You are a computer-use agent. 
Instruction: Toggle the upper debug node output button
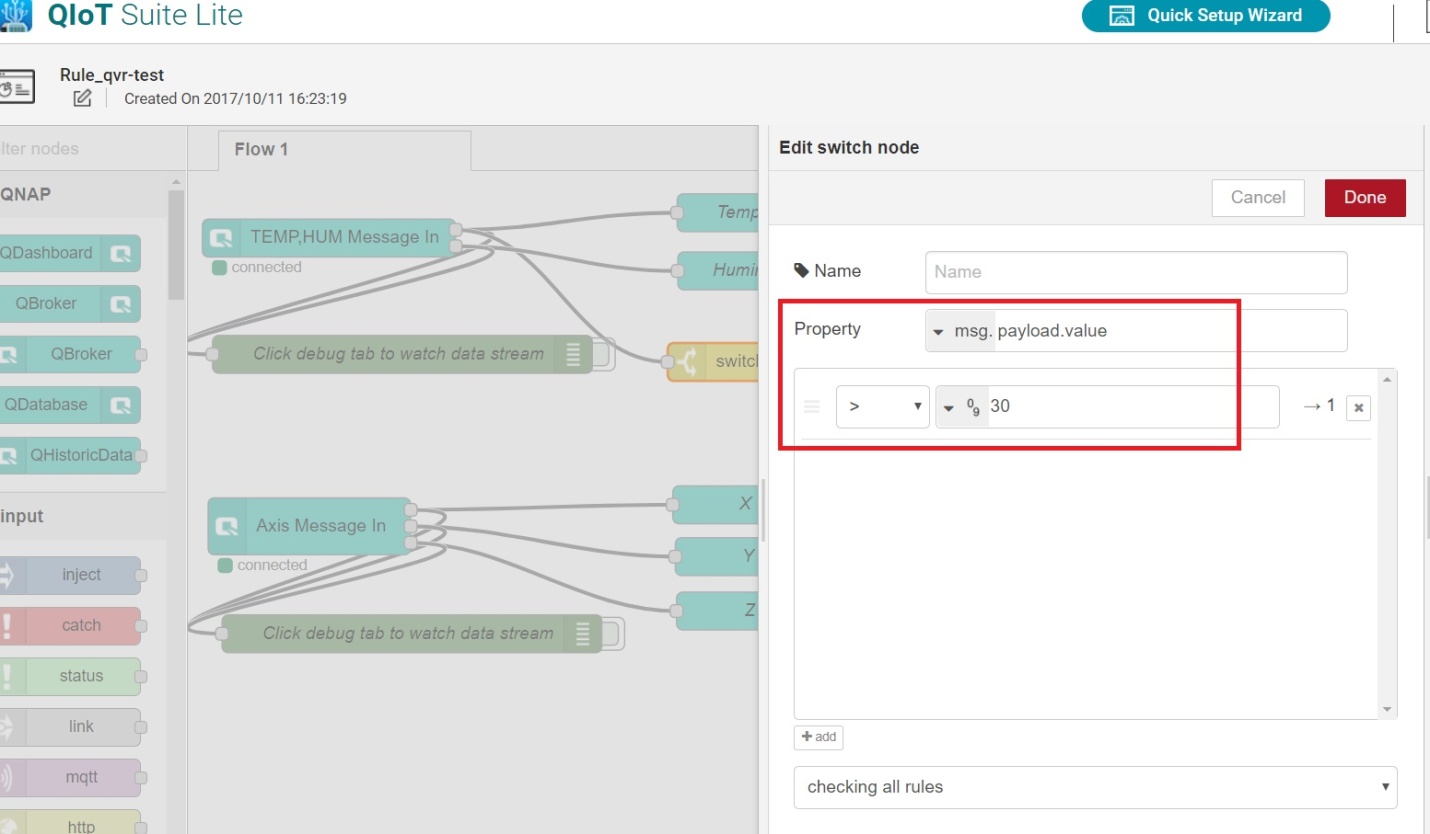pos(603,354)
